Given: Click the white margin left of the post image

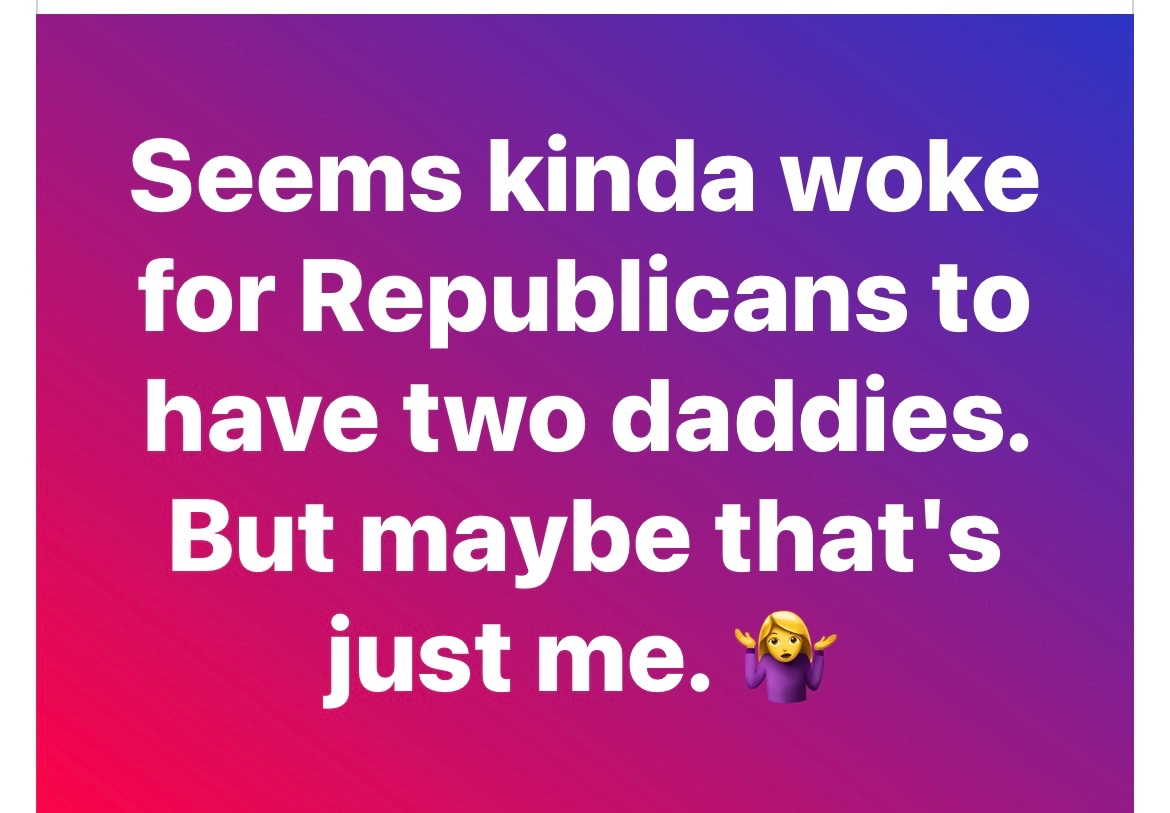Looking at the screenshot, I should pyautogui.click(x=18, y=406).
